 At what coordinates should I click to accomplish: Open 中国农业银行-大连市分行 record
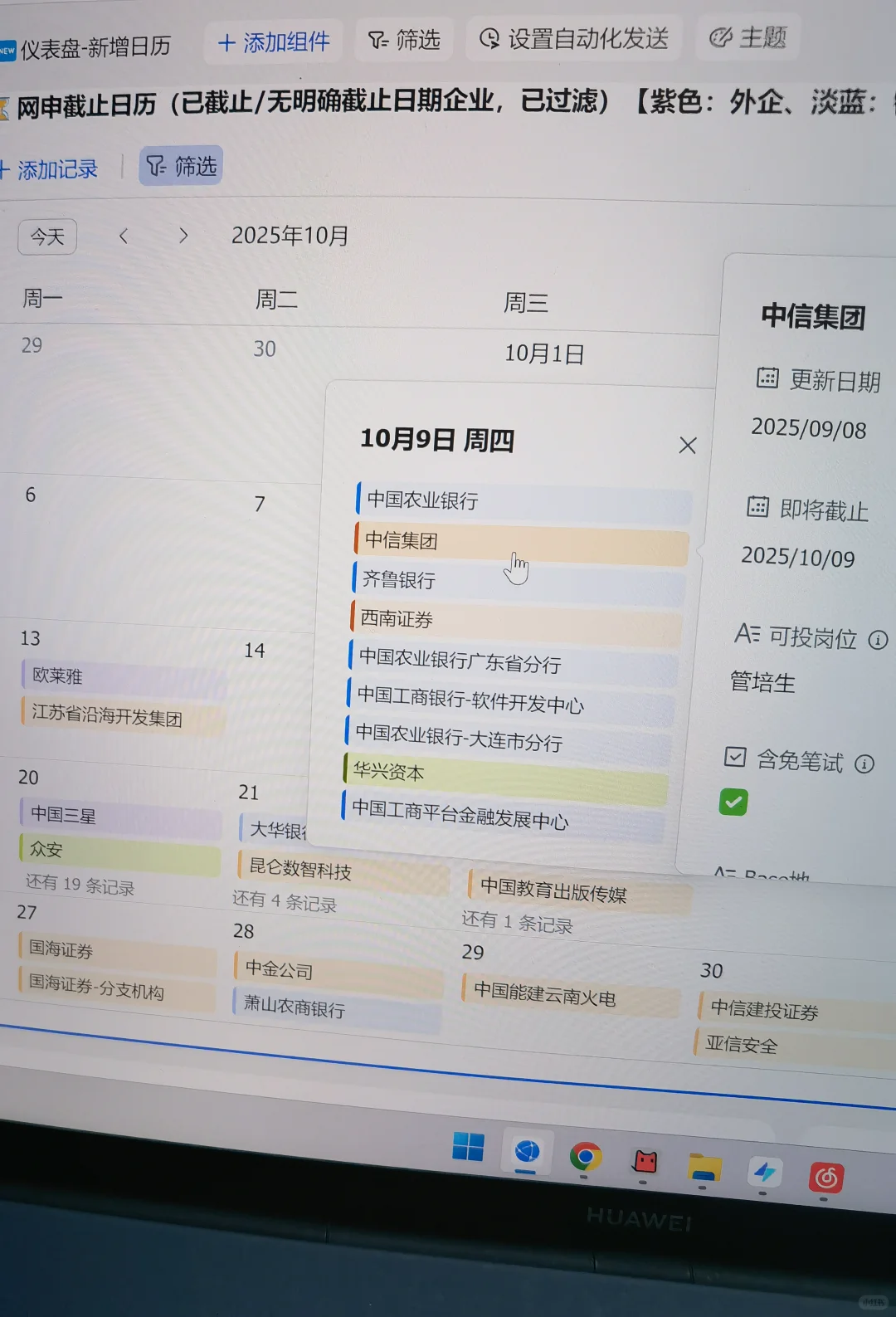(x=509, y=739)
